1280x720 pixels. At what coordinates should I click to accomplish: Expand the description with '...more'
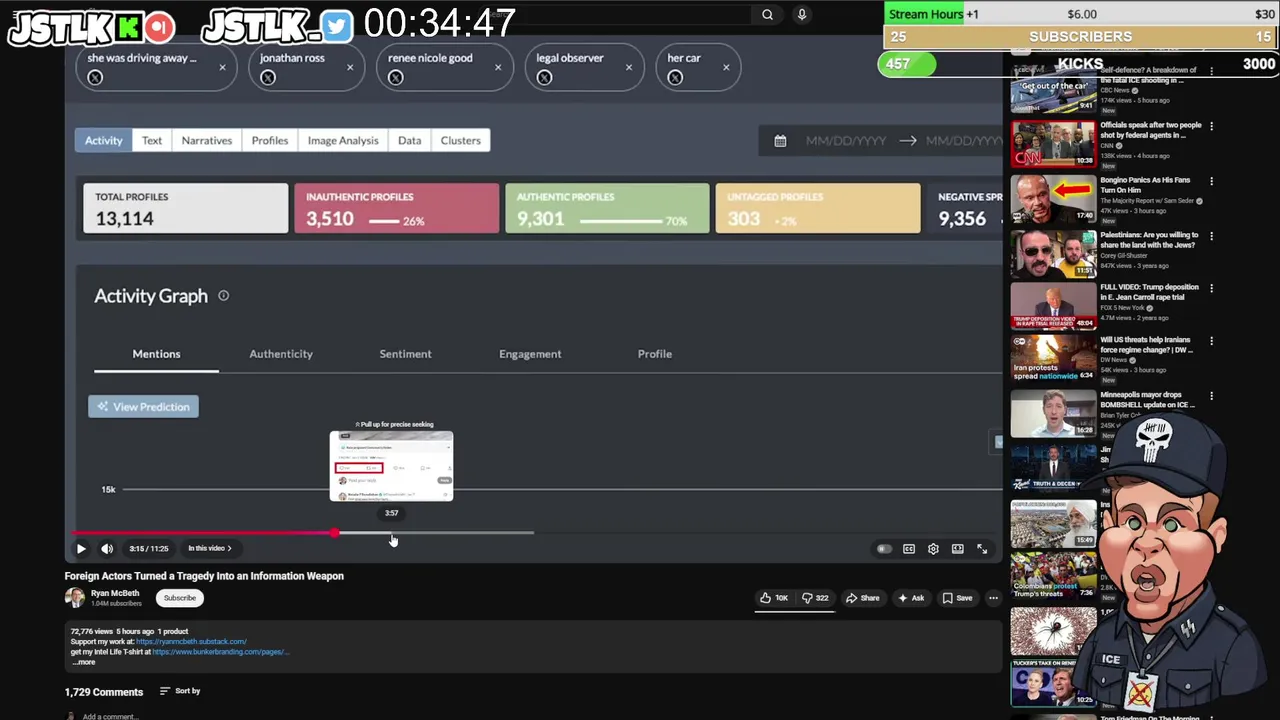pyautogui.click(x=84, y=662)
